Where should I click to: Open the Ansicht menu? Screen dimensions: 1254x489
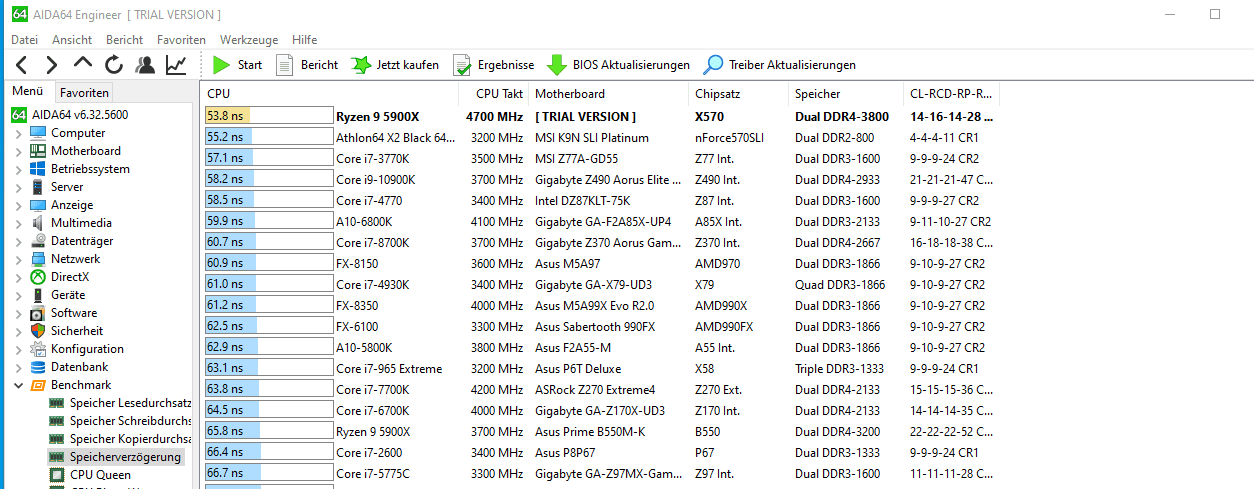click(72, 40)
